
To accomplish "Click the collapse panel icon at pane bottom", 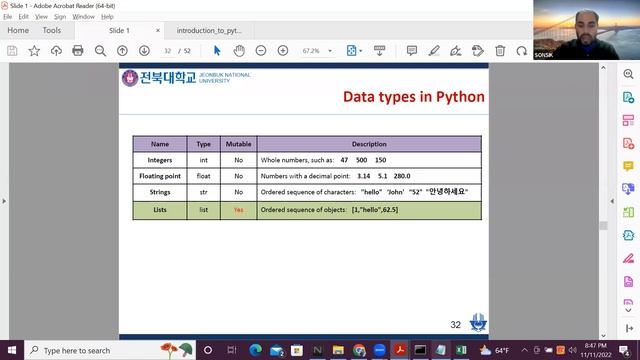I will point(629,328).
